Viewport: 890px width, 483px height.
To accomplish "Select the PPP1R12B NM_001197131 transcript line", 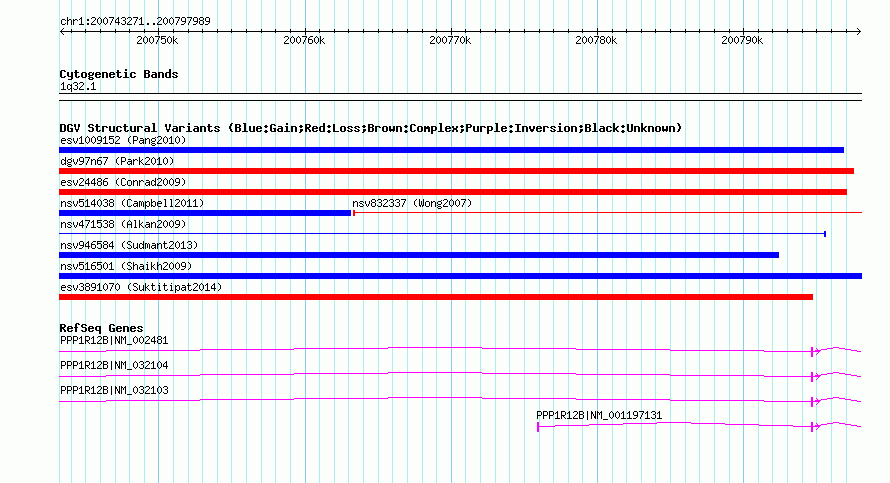I will [699, 425].
